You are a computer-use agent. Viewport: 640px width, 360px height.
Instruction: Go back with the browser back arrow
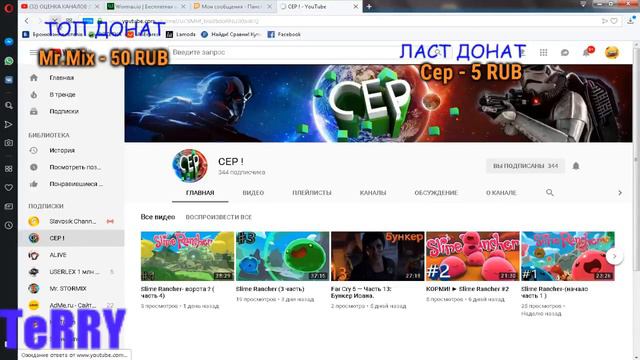27,20
